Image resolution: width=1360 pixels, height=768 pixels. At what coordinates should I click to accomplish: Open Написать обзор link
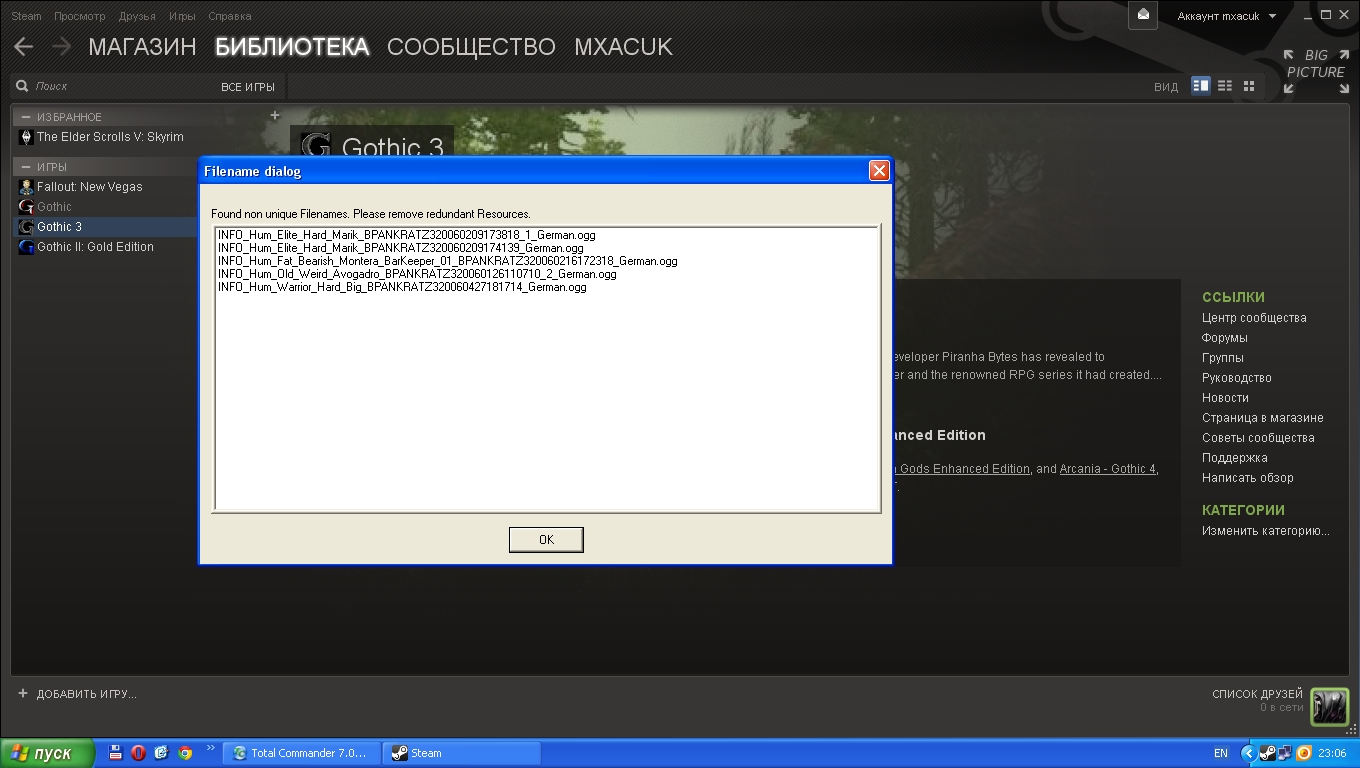(1248, 478)
